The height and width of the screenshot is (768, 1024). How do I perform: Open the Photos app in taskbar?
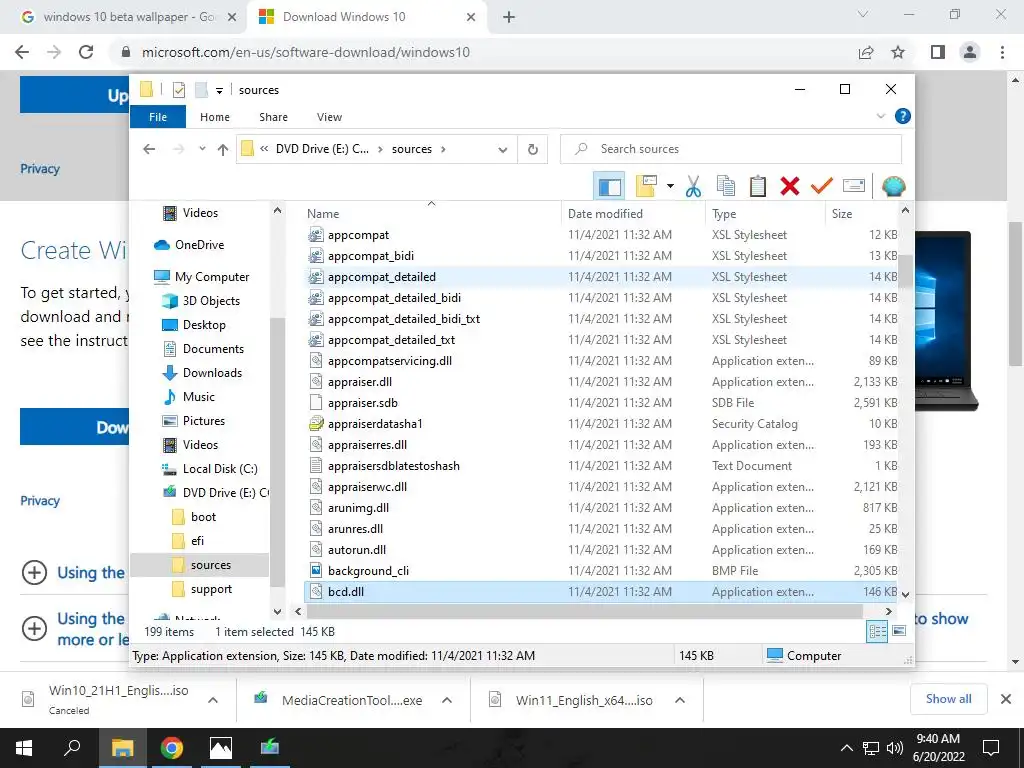(221, 748)
